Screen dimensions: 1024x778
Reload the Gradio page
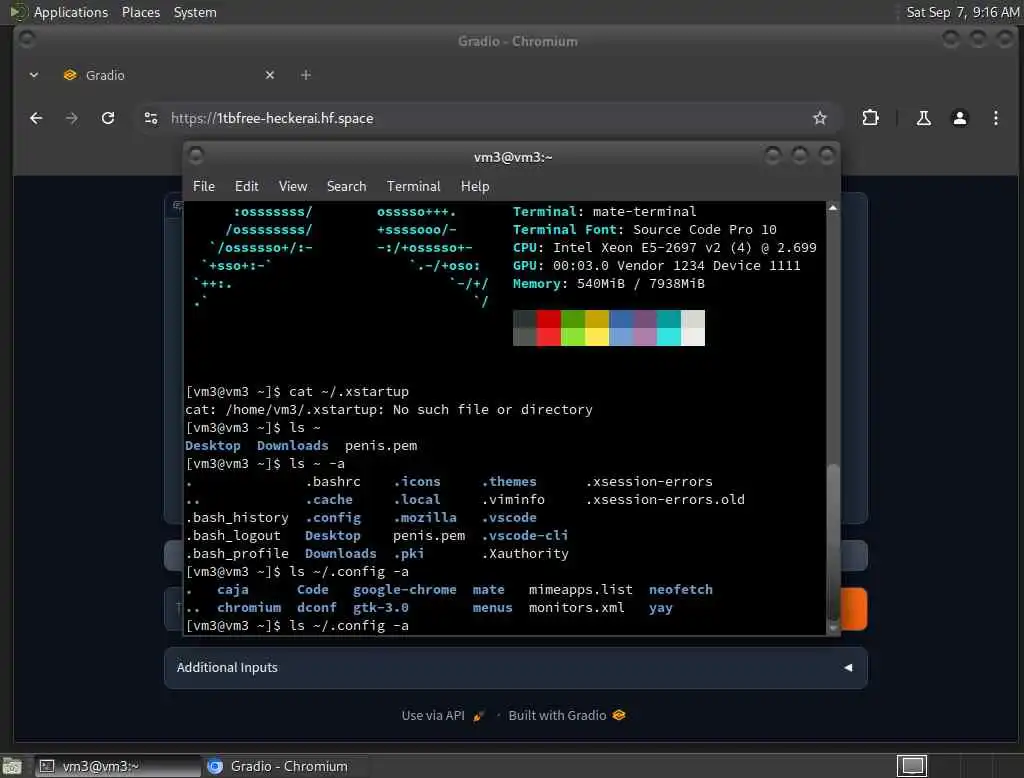tap(108, 118)
